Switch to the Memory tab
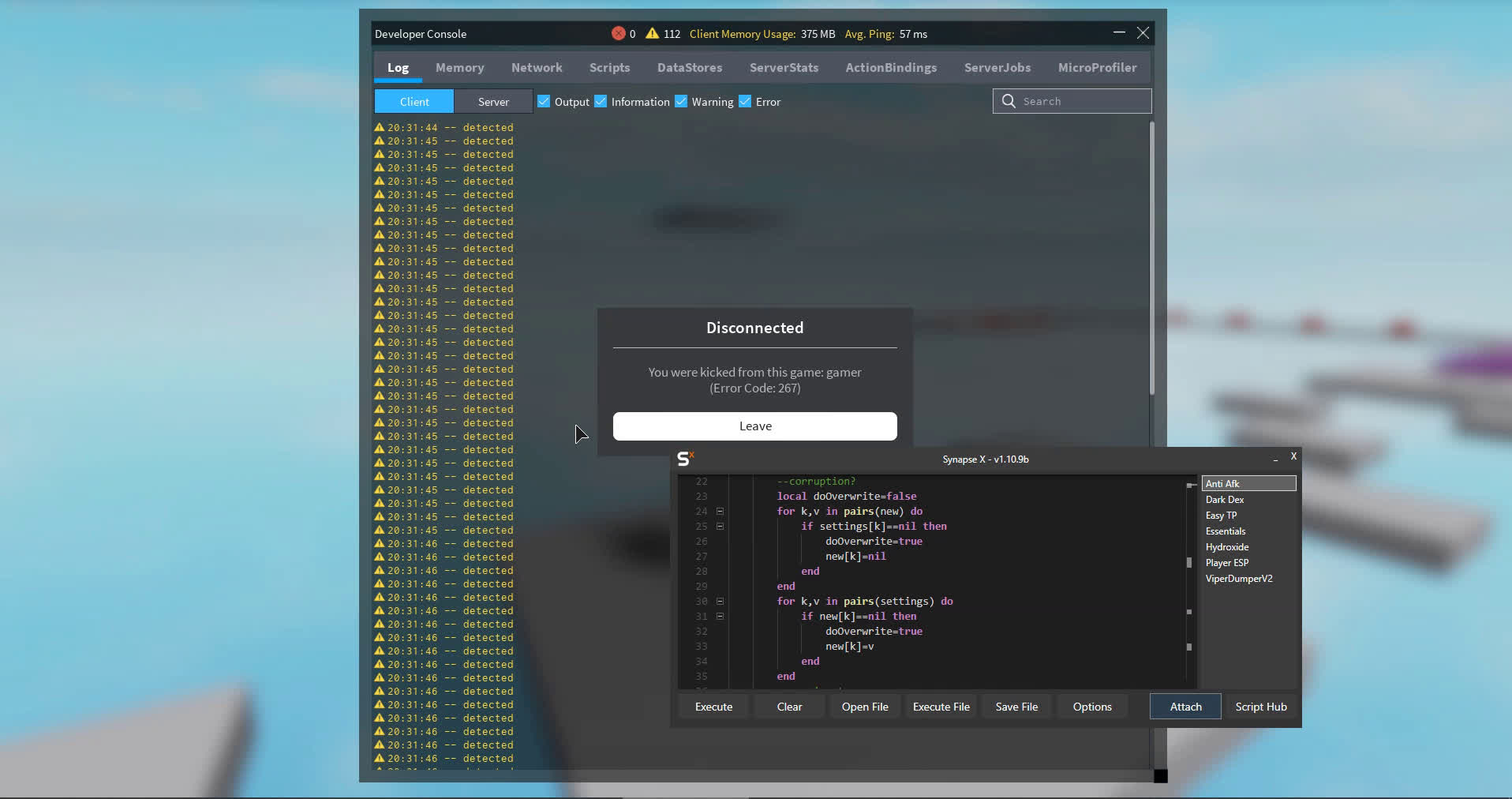The image size is (1512, 799). click(x=460, y=68)
